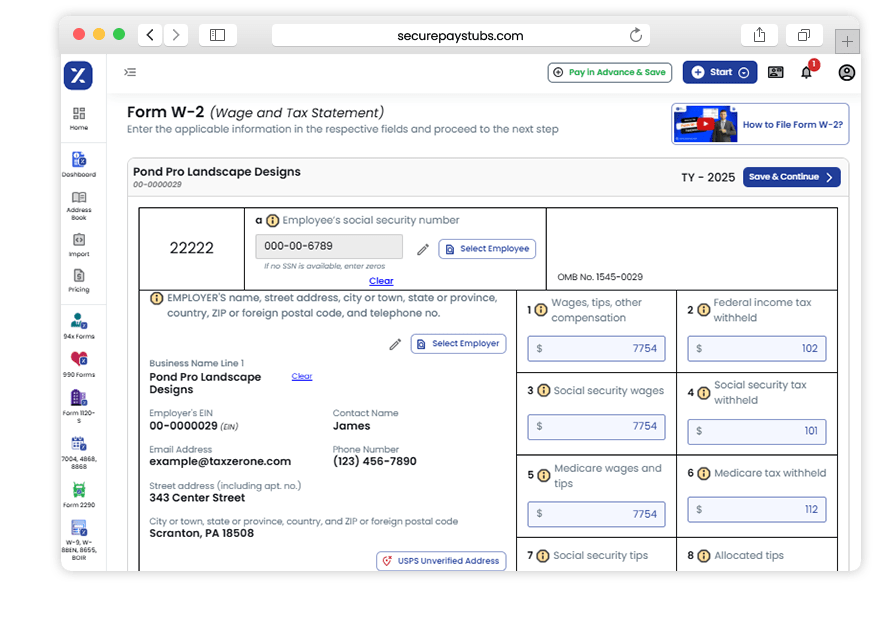Open W-9, W-8BEN, 8655, BOIR icon
This screenshot has height=620, width=885.
pyautogui.click(x=79, y=540)
